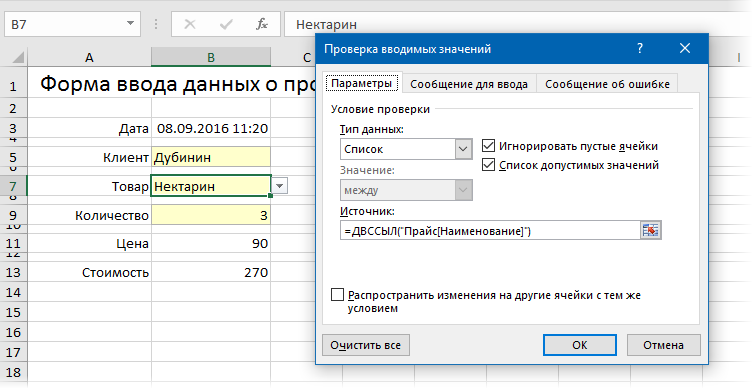753x389 pixels.
Task: Select row 14 header
Action: pyautogui.click(x=13, y=292)
